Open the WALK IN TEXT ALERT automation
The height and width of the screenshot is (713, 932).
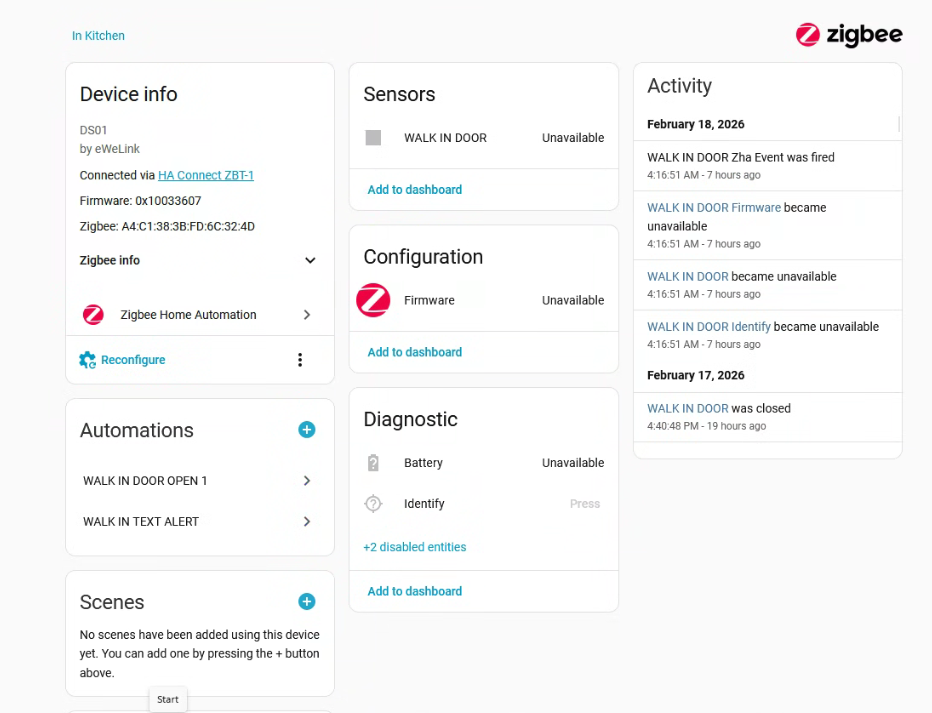pyautogui.click(x=198, y=522)
